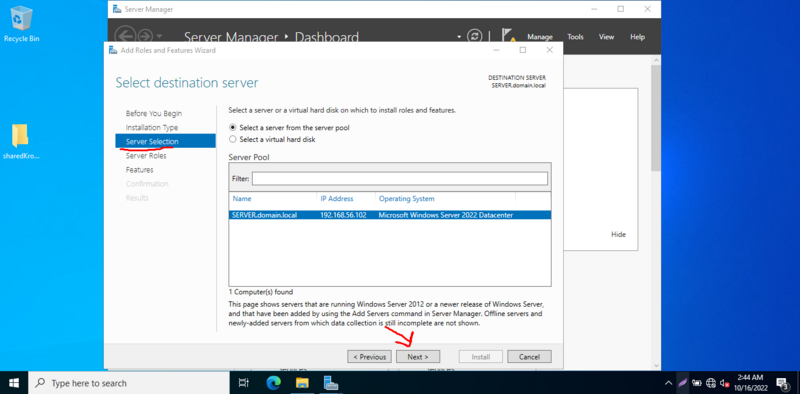Click Server Manager taskbar icon
The width and height of the screenshot is (800, 394).
331,383
